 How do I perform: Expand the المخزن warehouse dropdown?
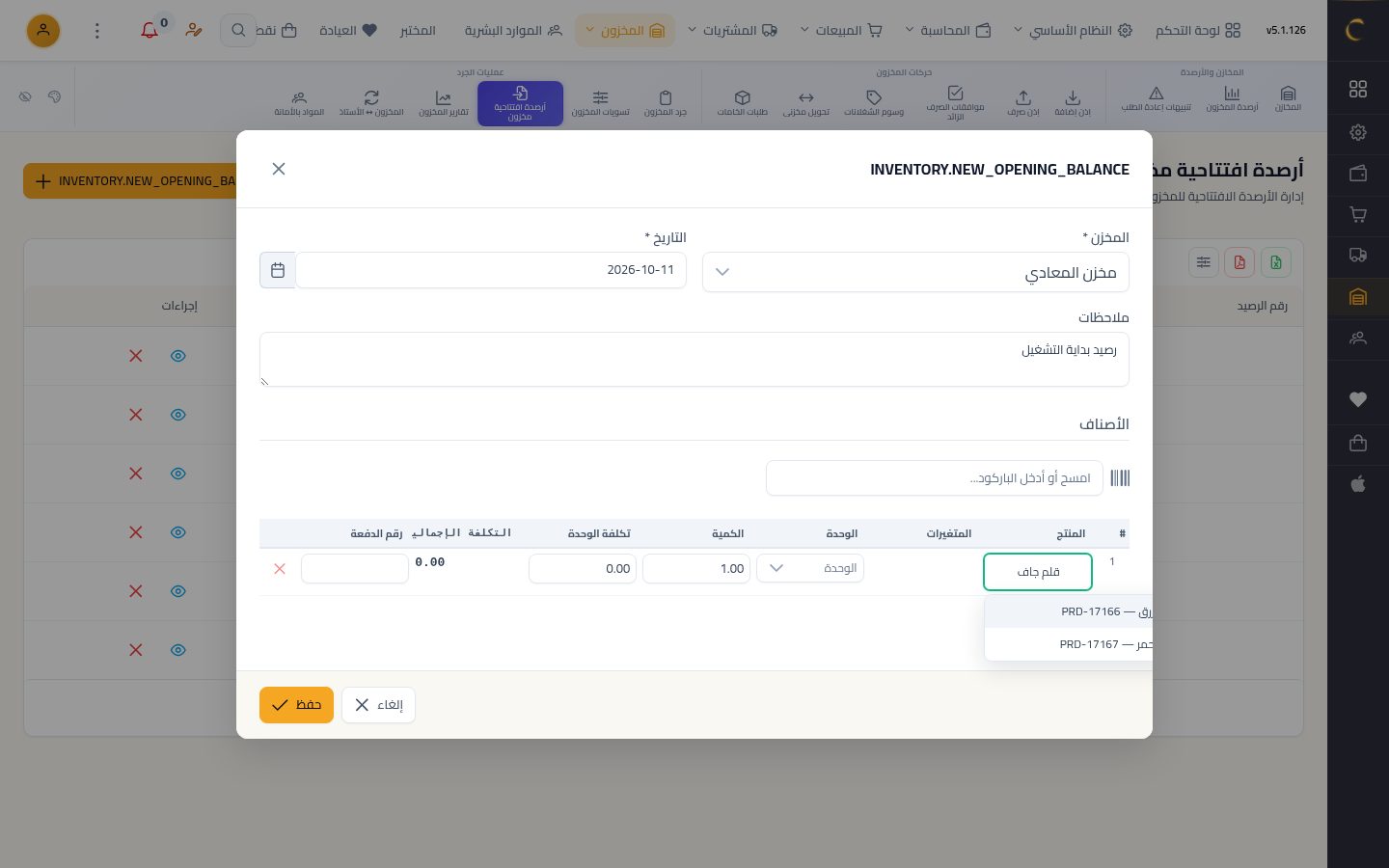[x=915, y=272]
